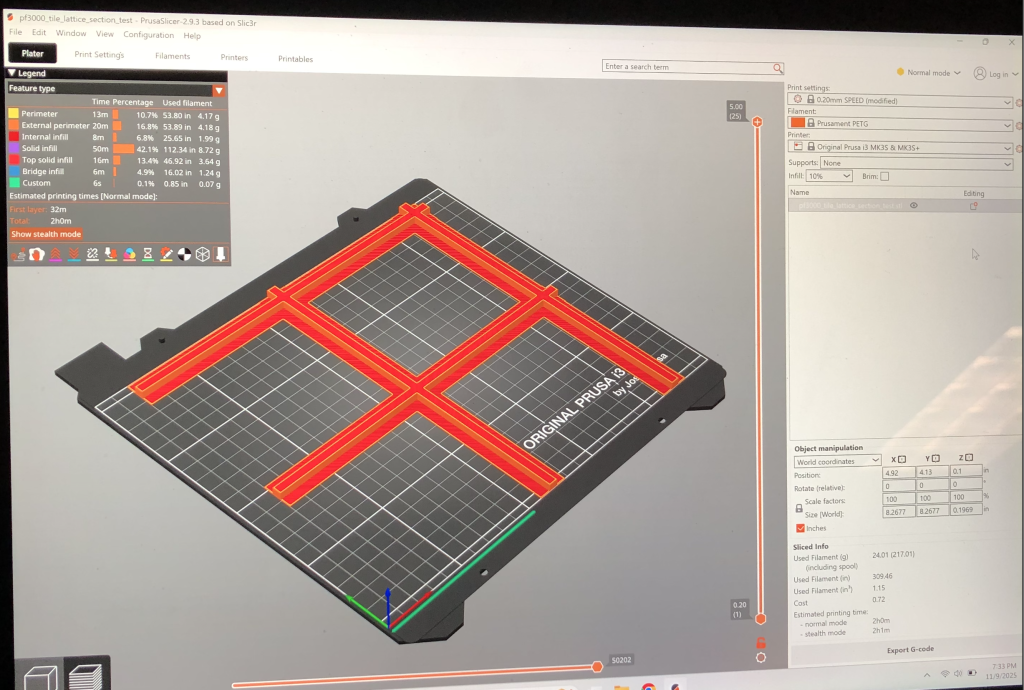Click the filament orange color swatch

[x=797, y=123]
